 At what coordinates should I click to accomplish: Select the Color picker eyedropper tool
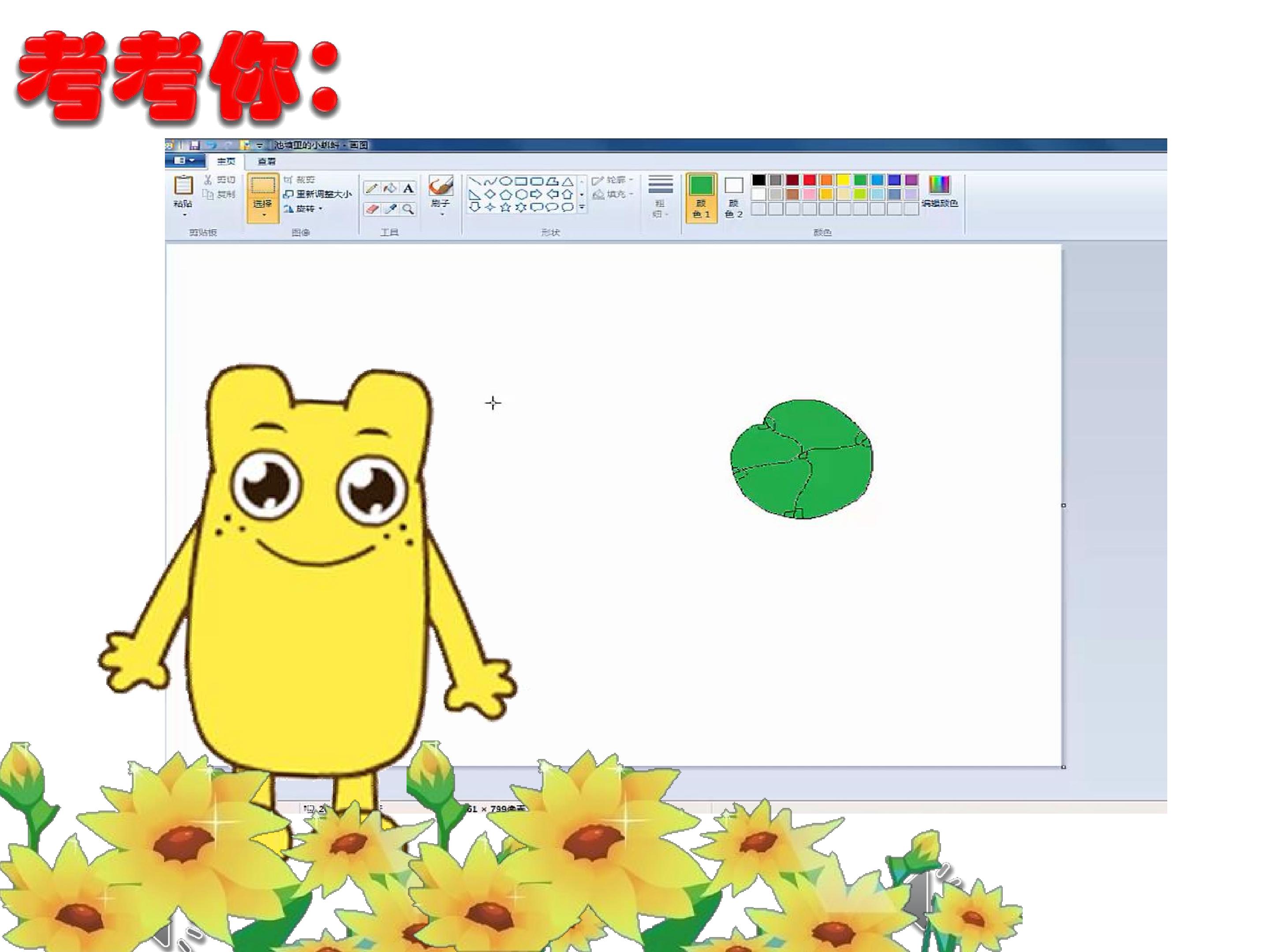click(x=390, y=209)
